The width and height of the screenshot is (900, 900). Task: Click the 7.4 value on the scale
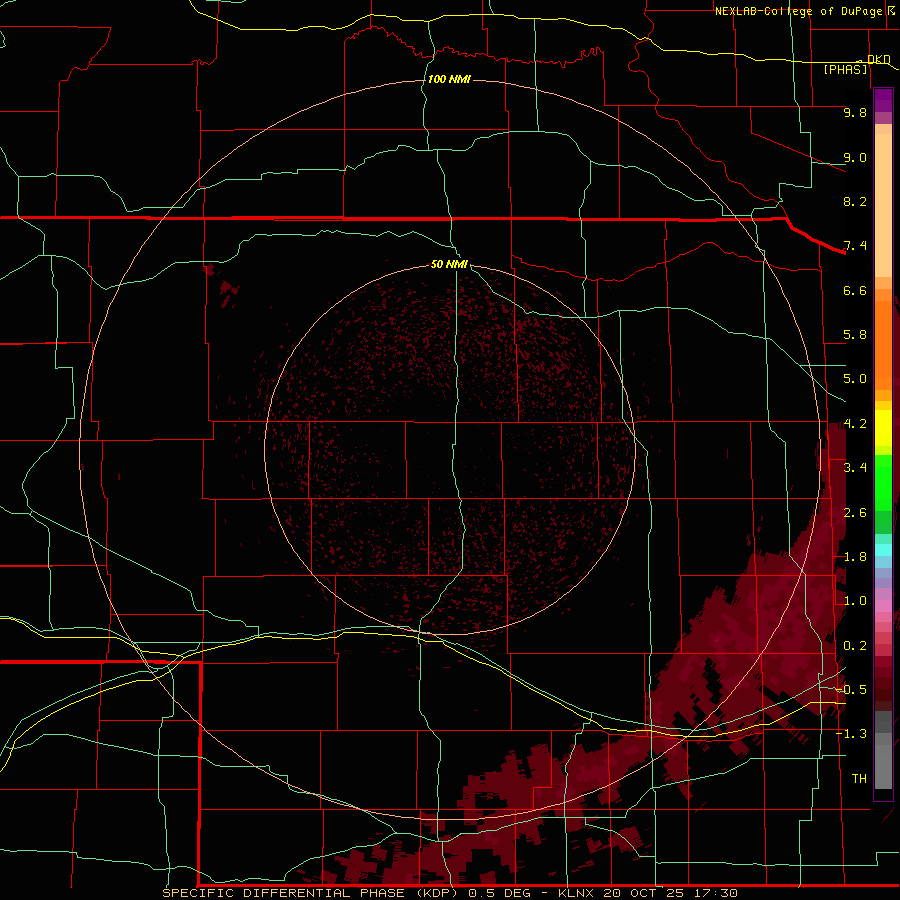click(x=855, y=246)
